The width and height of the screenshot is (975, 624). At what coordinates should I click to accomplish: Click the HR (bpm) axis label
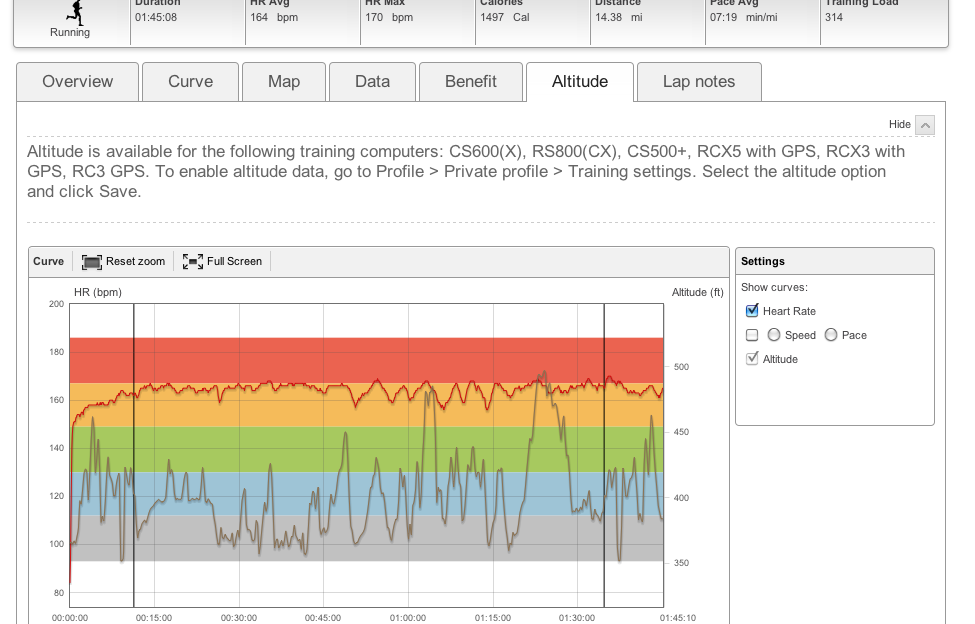click(x=98, y=292)
